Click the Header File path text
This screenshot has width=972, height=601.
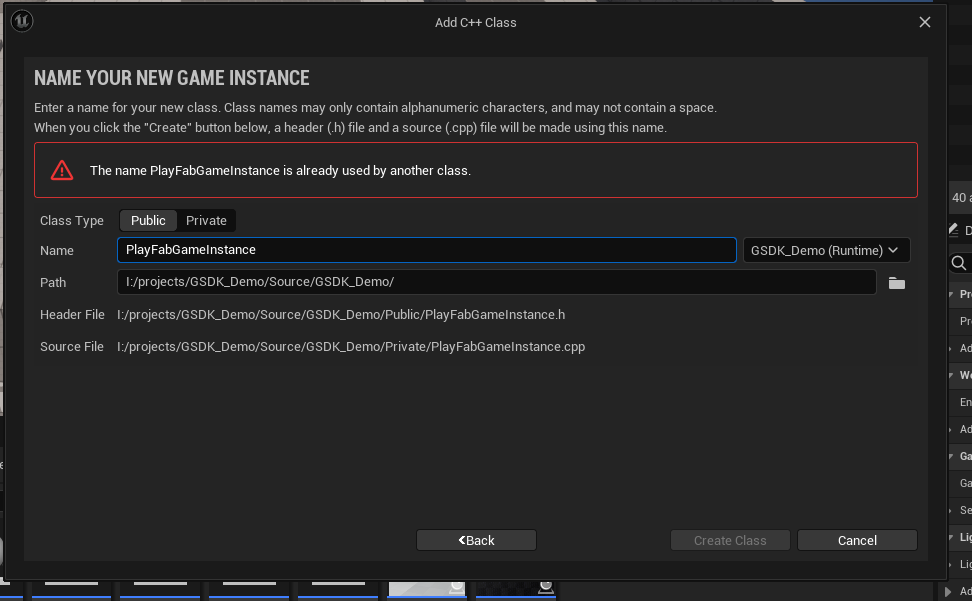pos(341,315)
